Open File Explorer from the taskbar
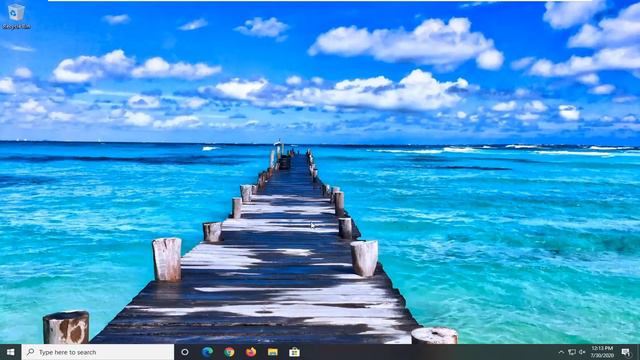Image resolution: width=640 pixels, height=360 pixels. [273, 352]
